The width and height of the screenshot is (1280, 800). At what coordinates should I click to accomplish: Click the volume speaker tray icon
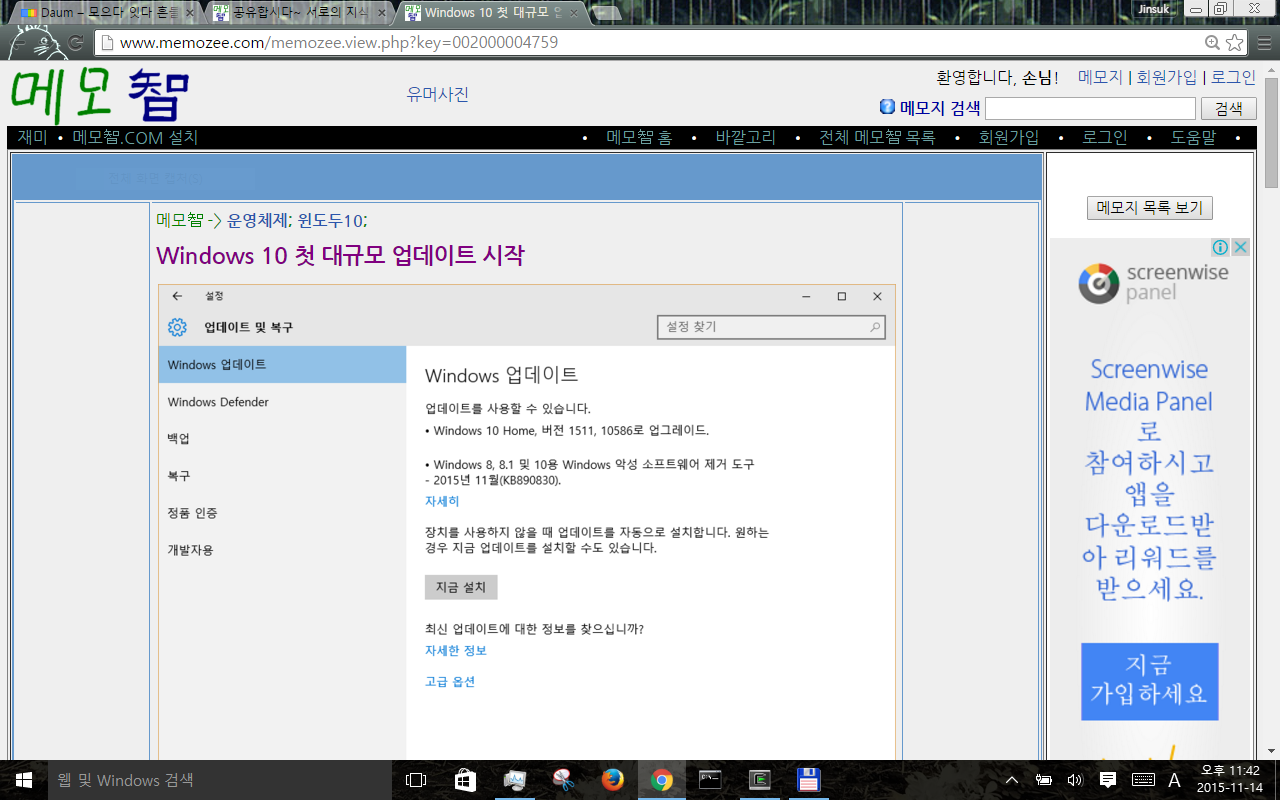point(1075,780)
